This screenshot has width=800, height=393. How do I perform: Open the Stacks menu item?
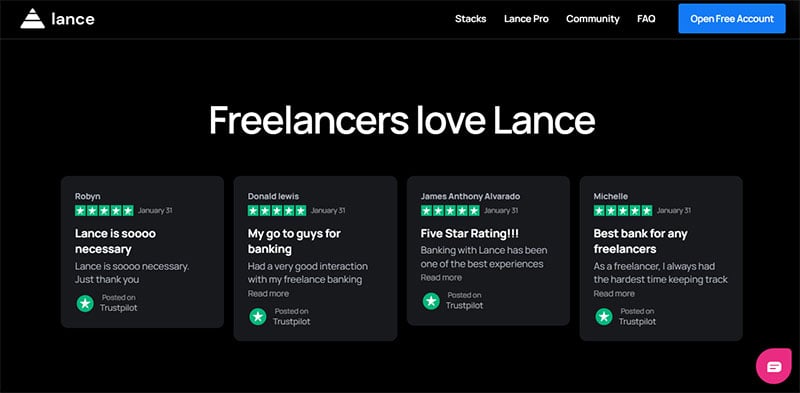[x=470, y=19]
